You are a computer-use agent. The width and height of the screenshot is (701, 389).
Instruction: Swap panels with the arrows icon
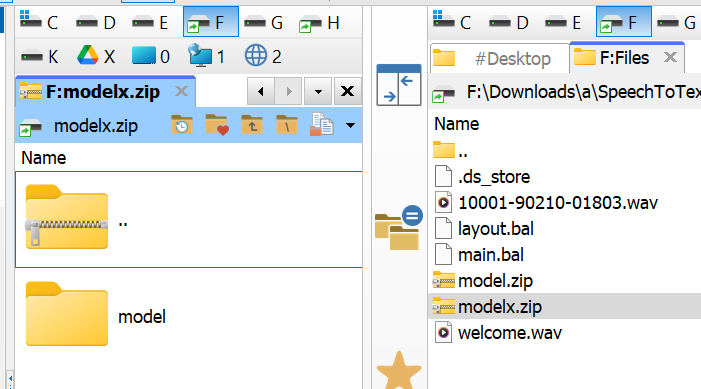tap(399, 85)
